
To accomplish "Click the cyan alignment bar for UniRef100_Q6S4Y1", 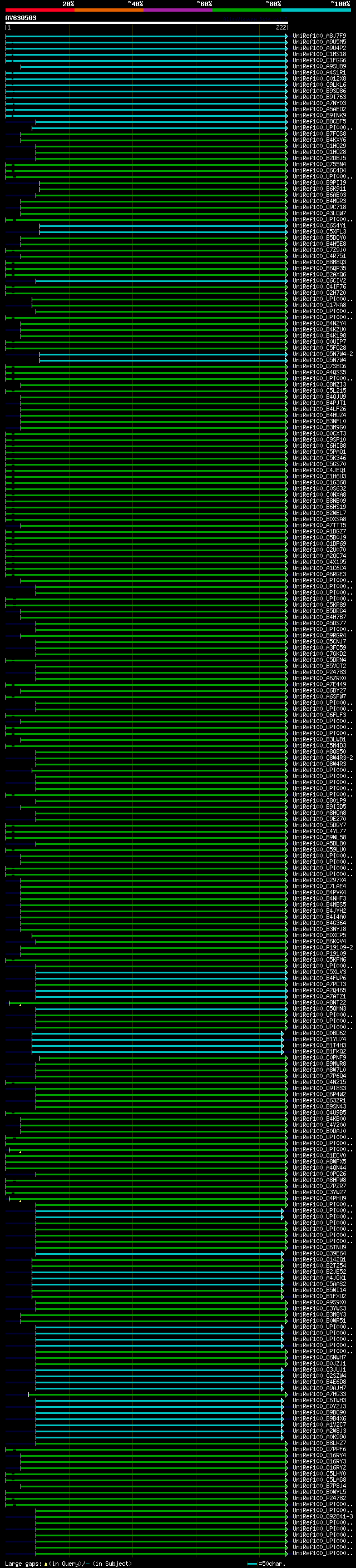I will point(164,226).
